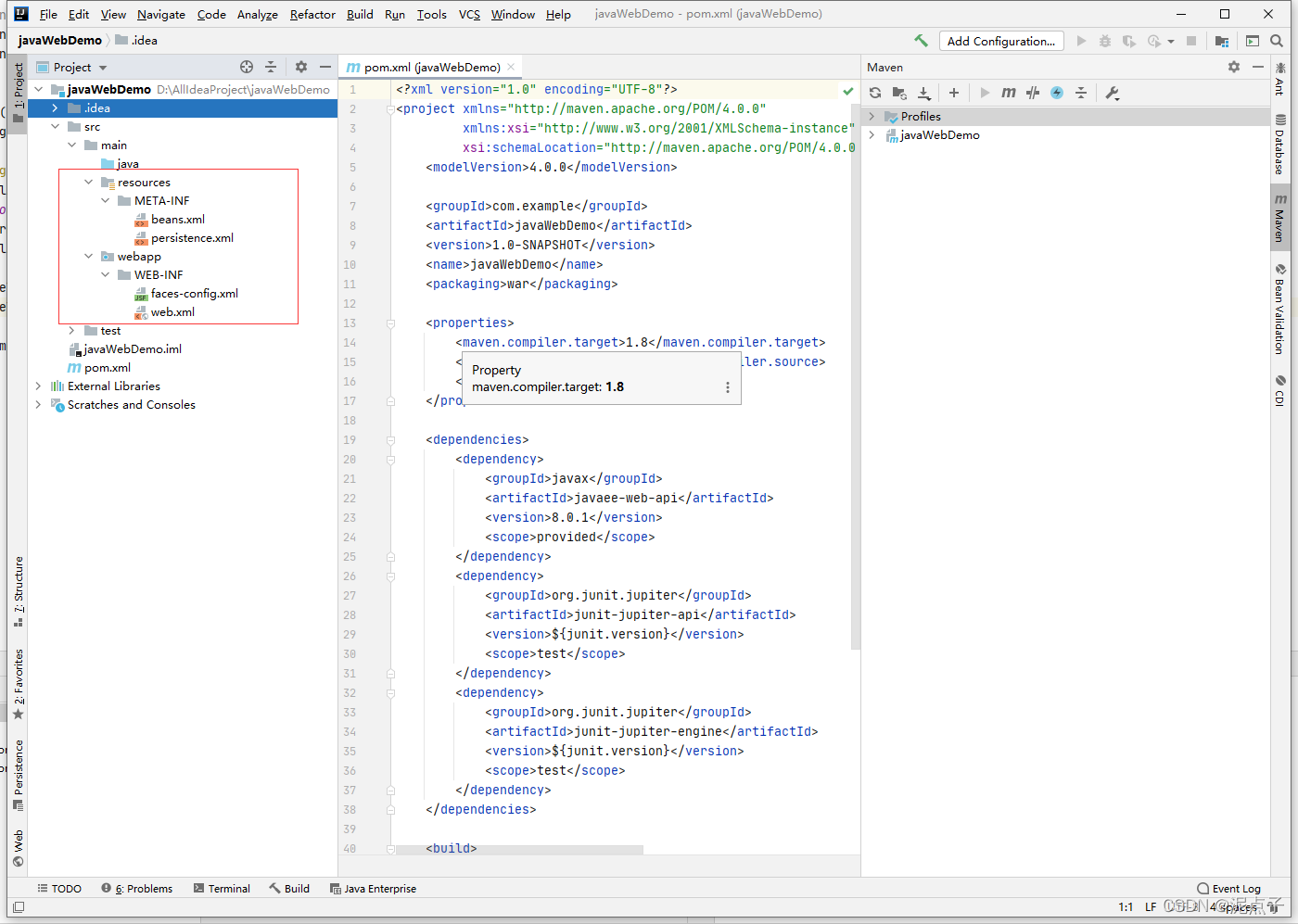Click the Build Project hammer icon

[921, 41]
